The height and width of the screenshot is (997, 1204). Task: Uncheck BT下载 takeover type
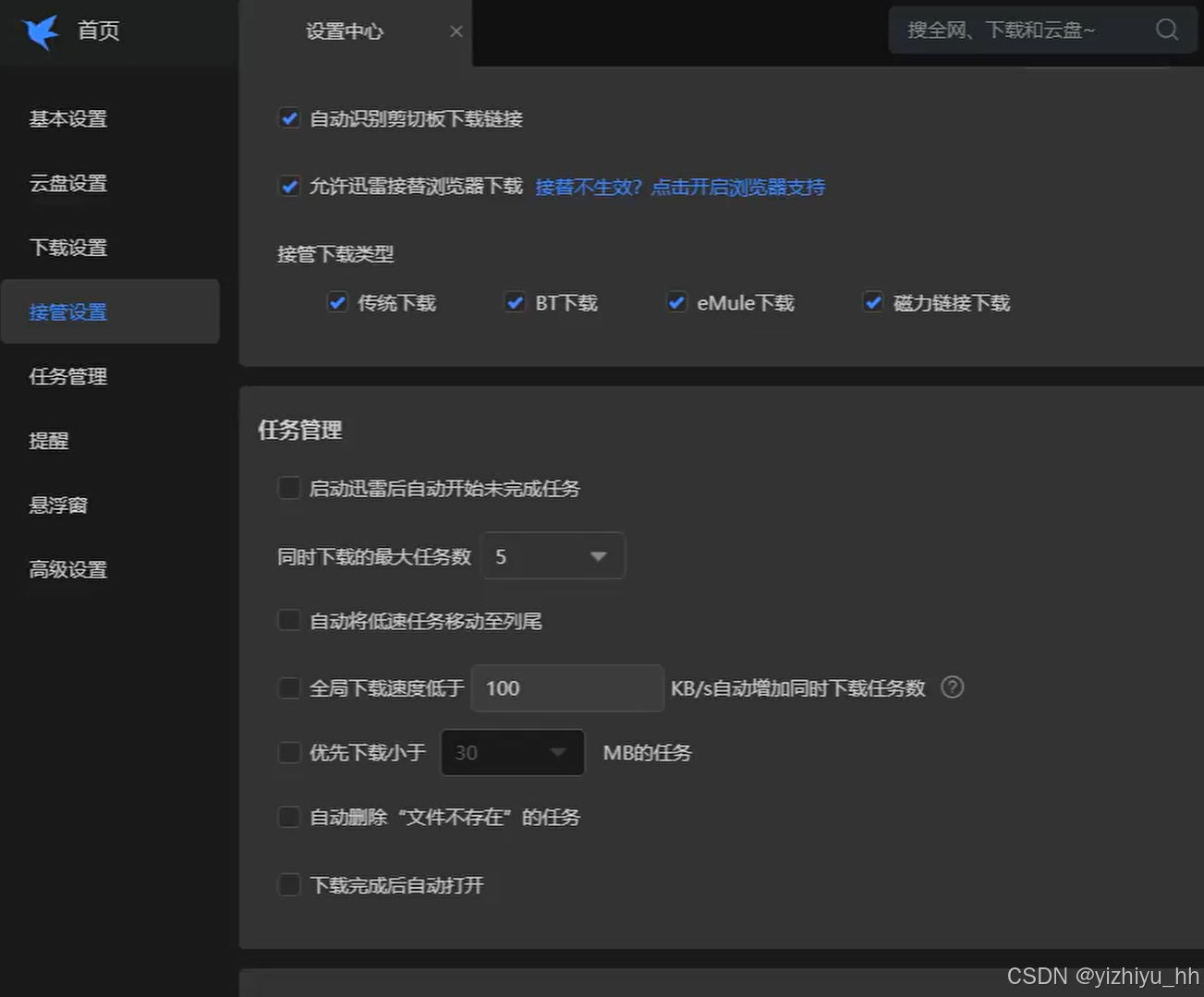point(515,302)
